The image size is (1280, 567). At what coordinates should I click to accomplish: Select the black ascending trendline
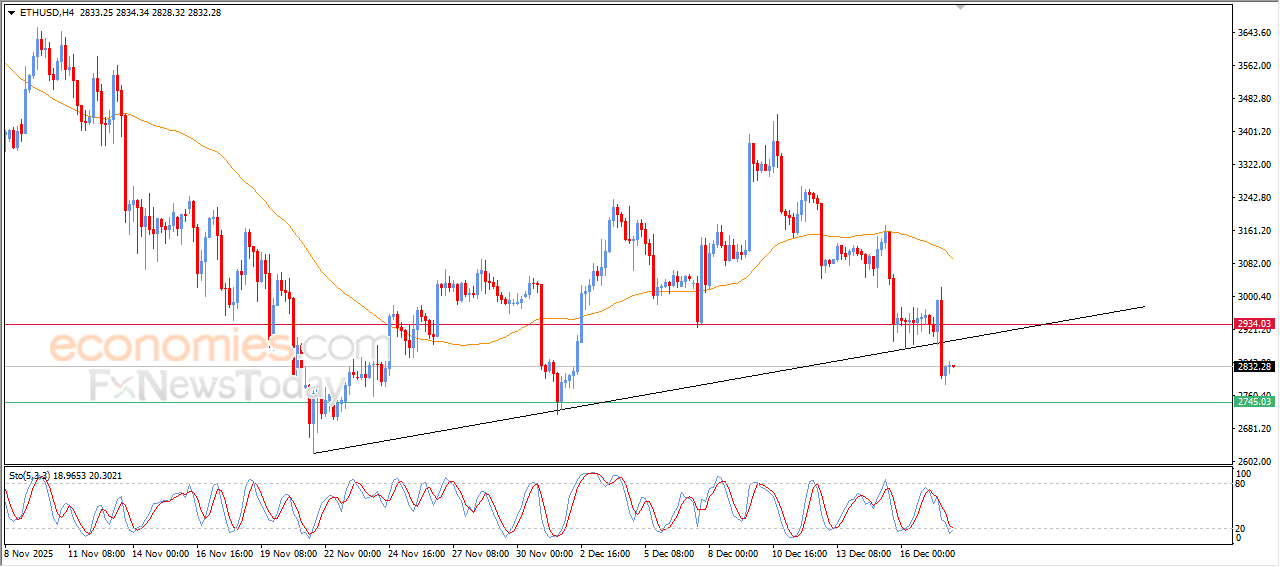click(x=728, y=380)
